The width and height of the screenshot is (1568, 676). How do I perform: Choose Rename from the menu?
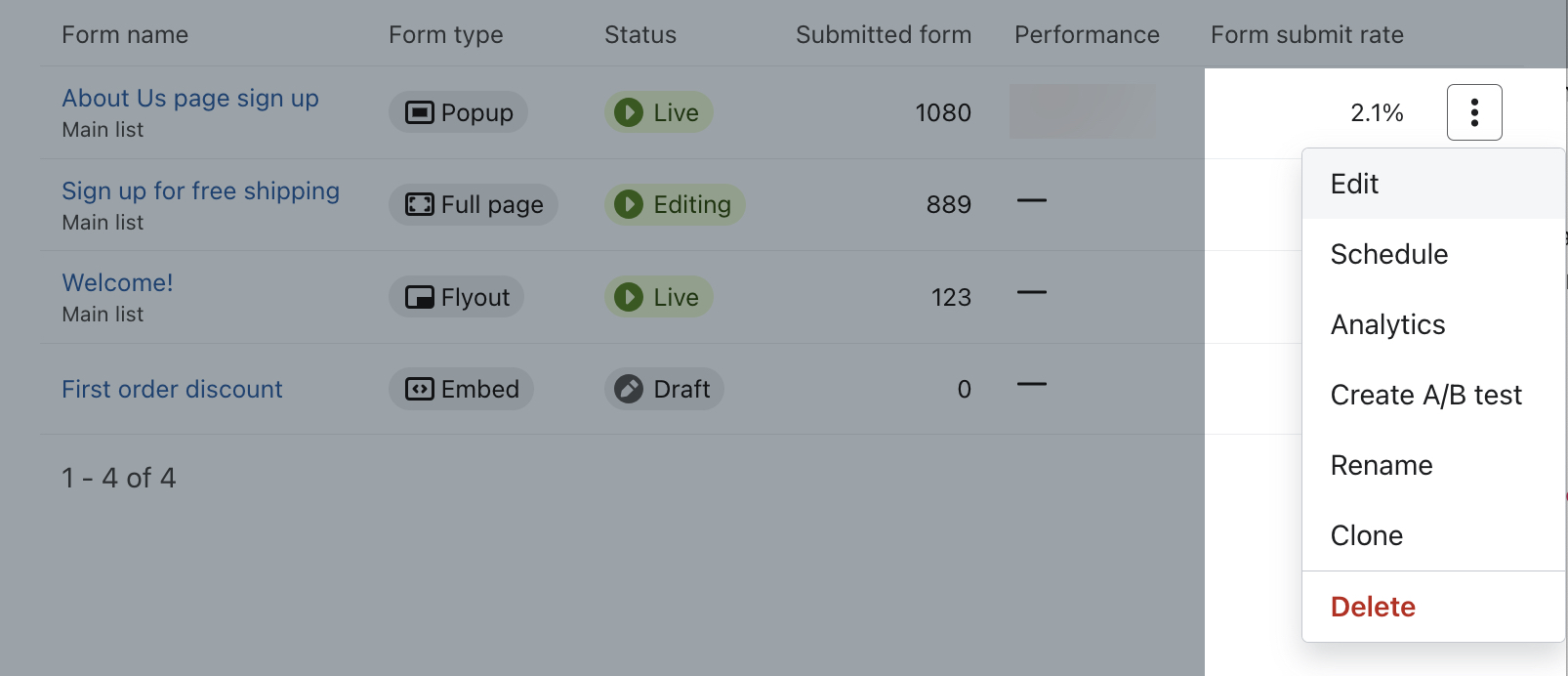(1382, 465)
